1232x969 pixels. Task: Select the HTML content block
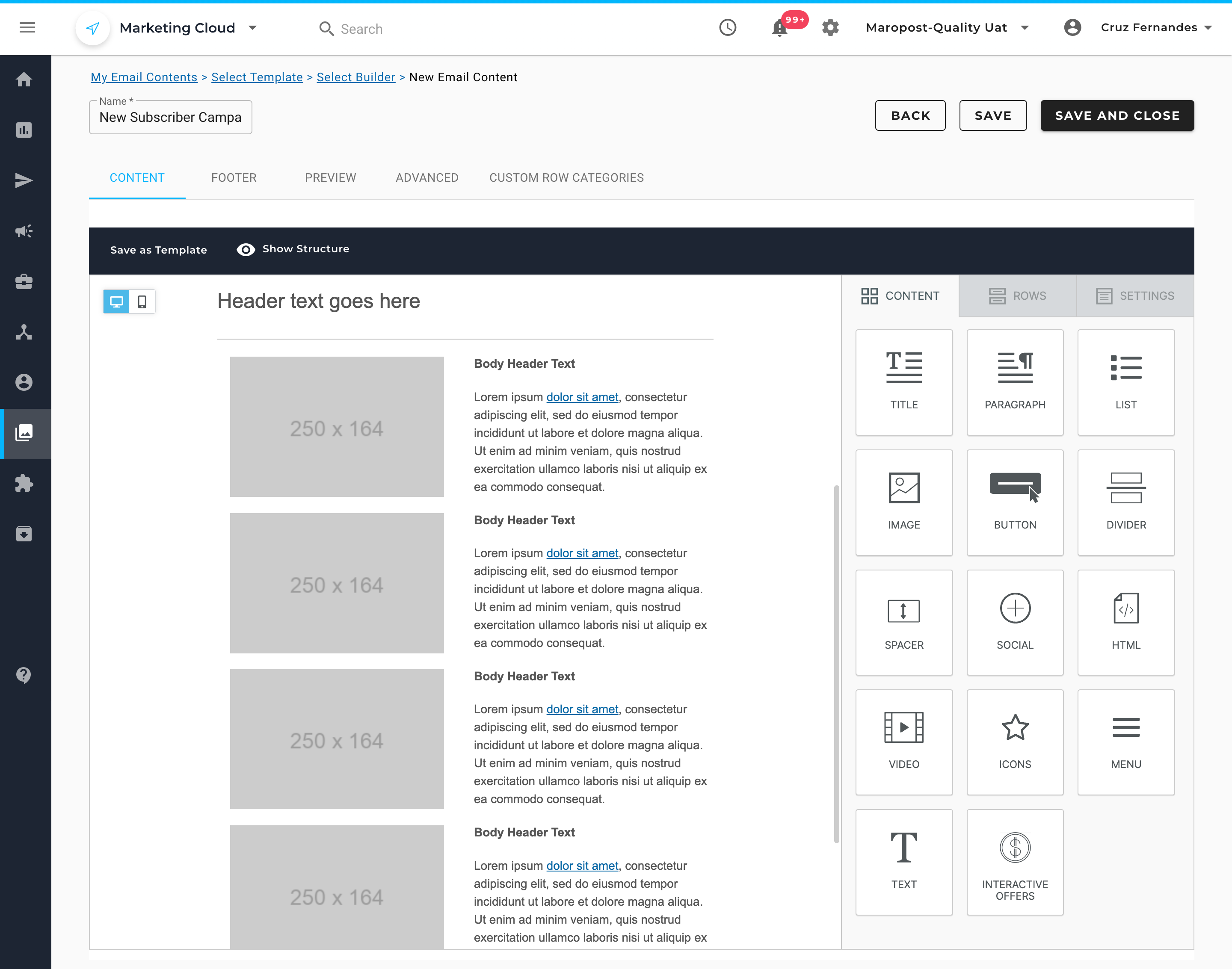[1125, 622]
